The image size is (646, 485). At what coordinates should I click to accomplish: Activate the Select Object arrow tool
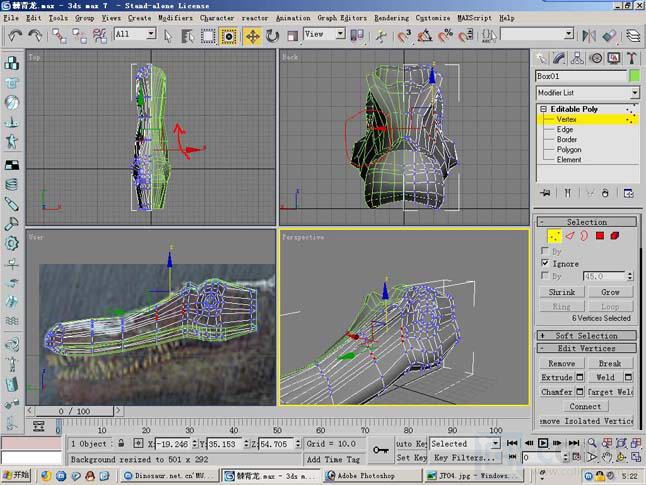click(x=168, y=36)
